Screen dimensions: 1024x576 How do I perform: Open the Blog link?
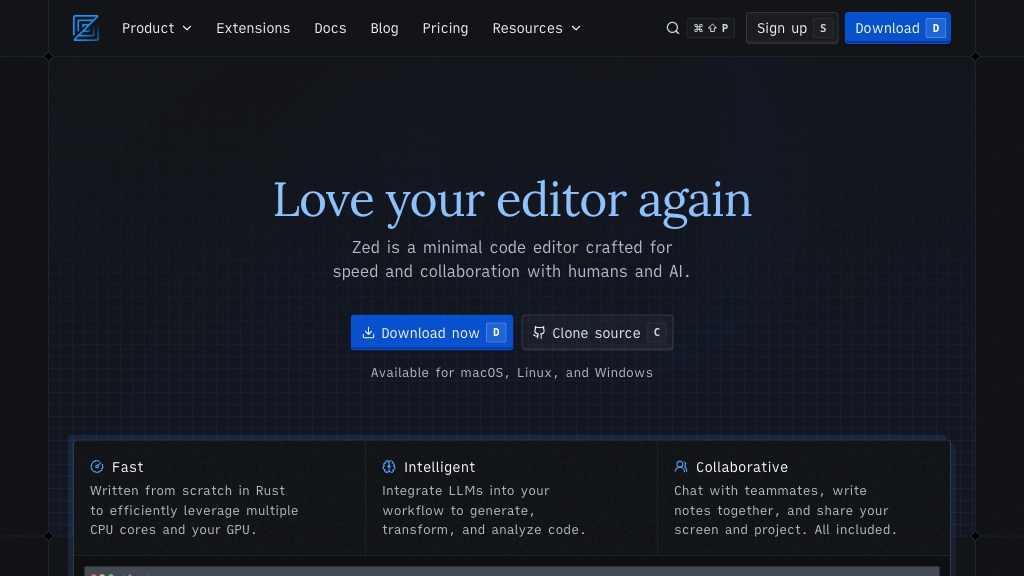(384, 28)
